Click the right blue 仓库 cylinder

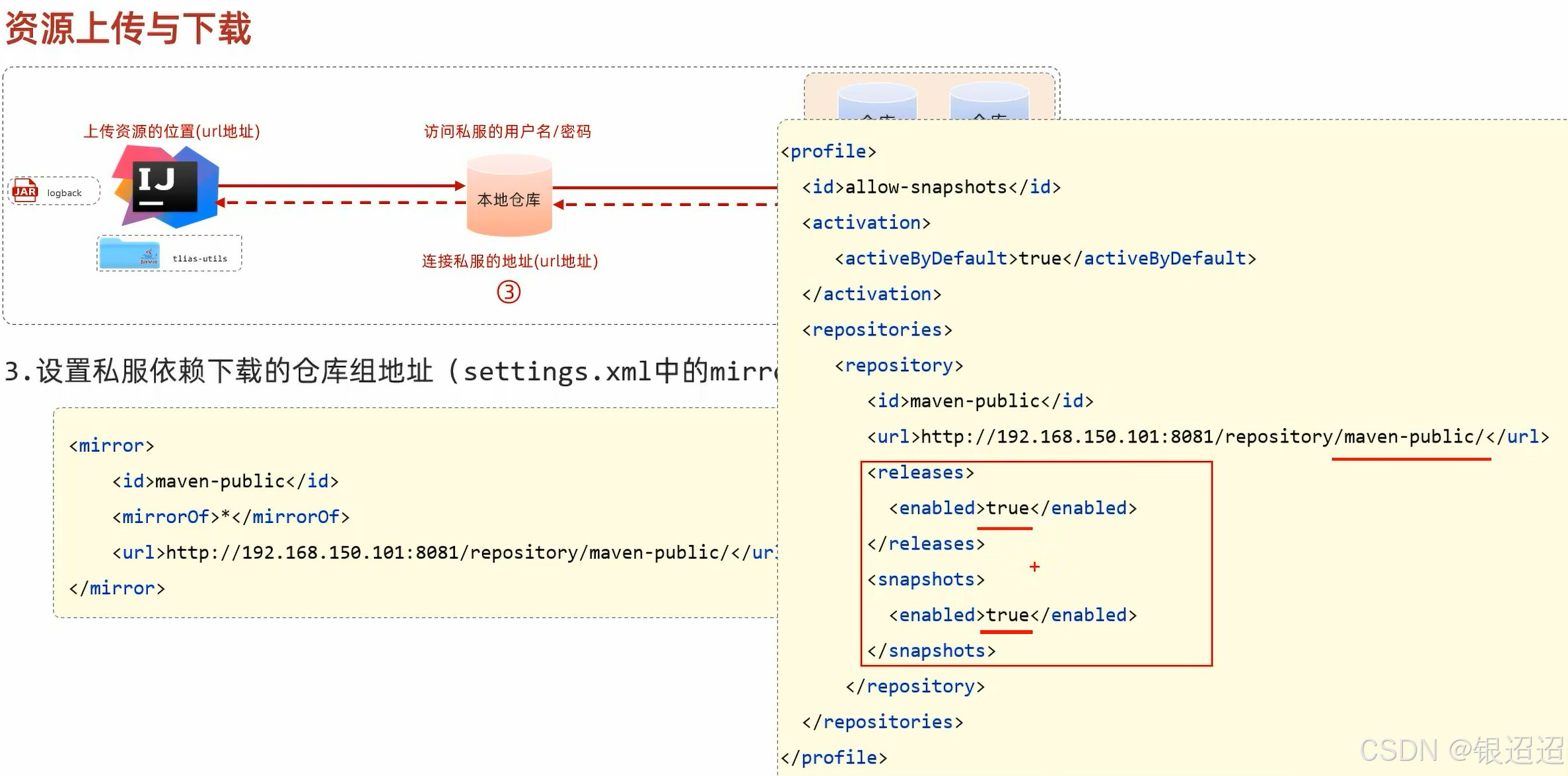(989, 102)
